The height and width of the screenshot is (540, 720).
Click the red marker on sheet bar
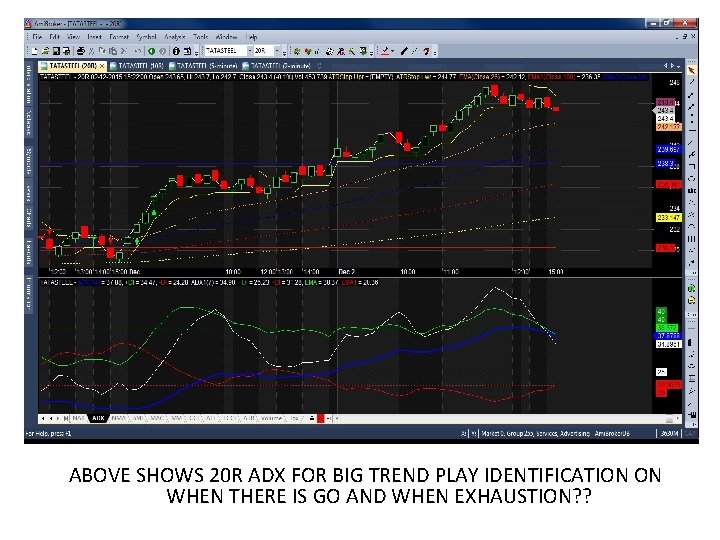coord(321,418)
